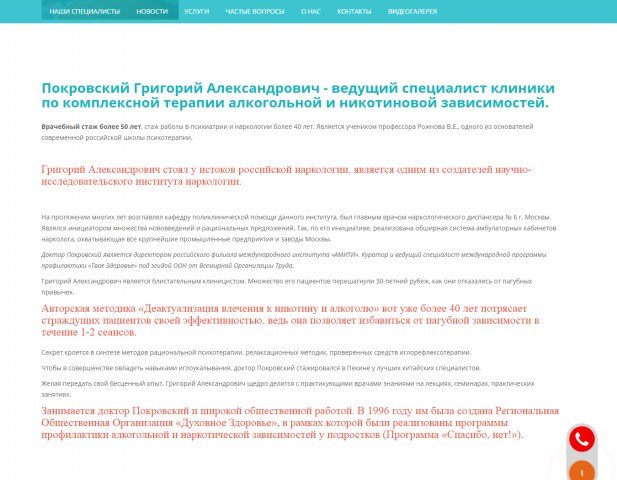Screen dimensions: 617x480
Task: Click the bold text Врачебный стаж более 50 лет
Action: point(91,127)
